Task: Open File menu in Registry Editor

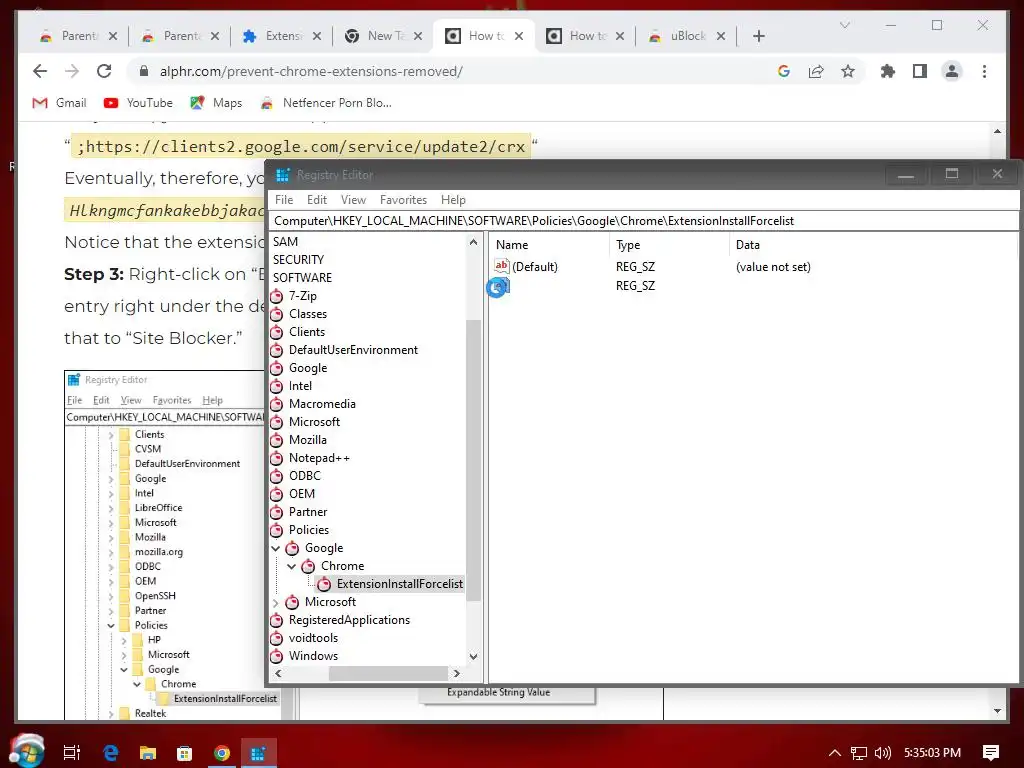Action: [x=284, y=200]
